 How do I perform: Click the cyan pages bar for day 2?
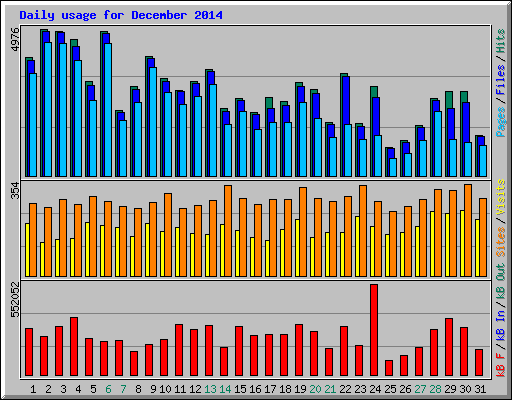[x=48, y=109]
